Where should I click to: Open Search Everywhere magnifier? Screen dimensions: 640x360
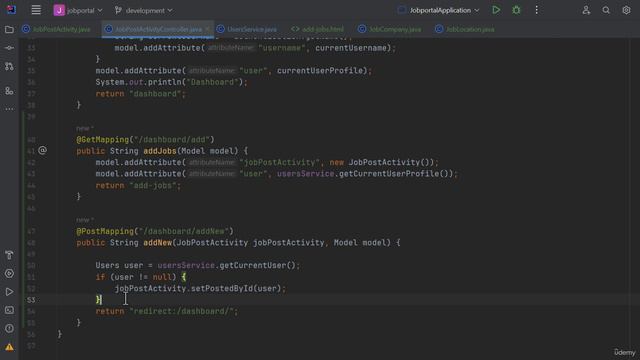pyautogui.click(x=606, y=10)
